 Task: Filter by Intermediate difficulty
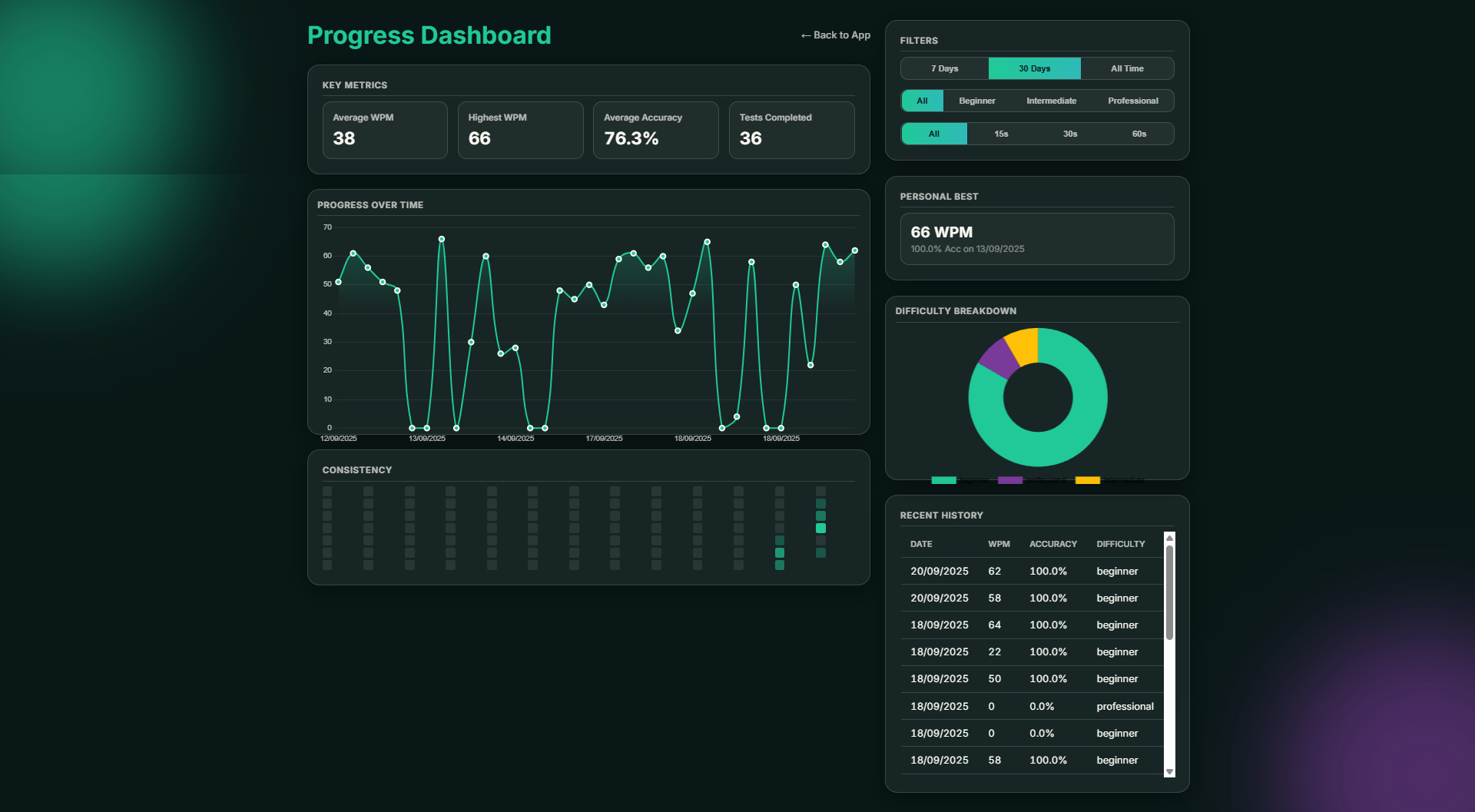[1051, 101]
